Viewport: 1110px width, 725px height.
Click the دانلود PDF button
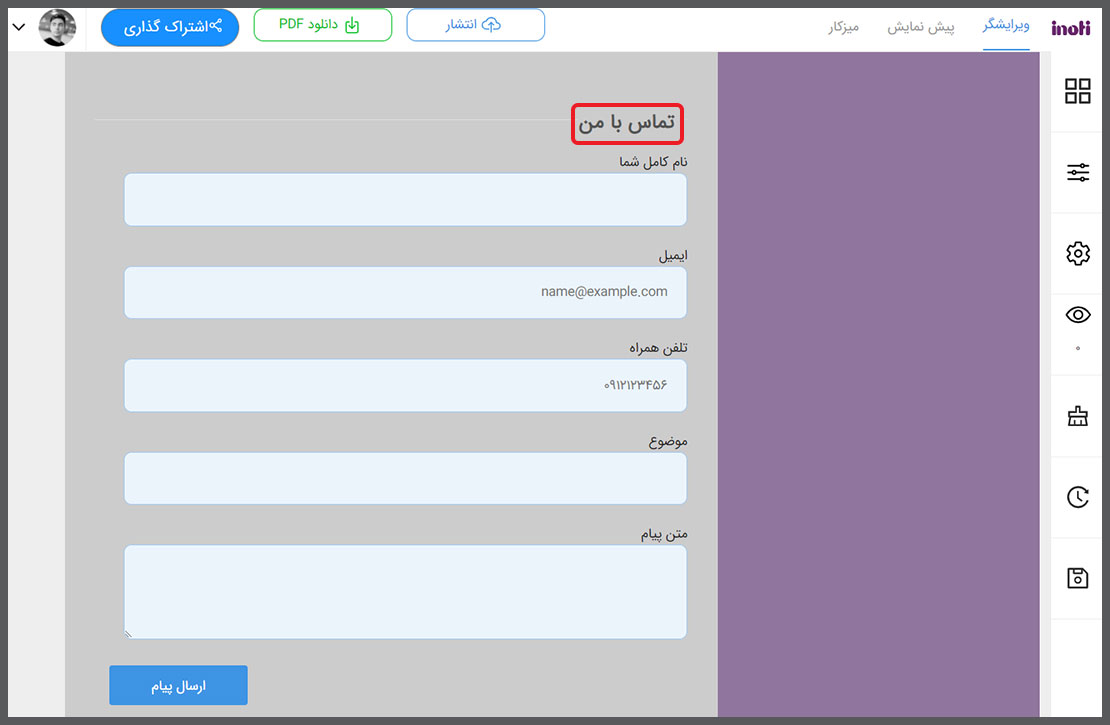click(x=322, y=25)
